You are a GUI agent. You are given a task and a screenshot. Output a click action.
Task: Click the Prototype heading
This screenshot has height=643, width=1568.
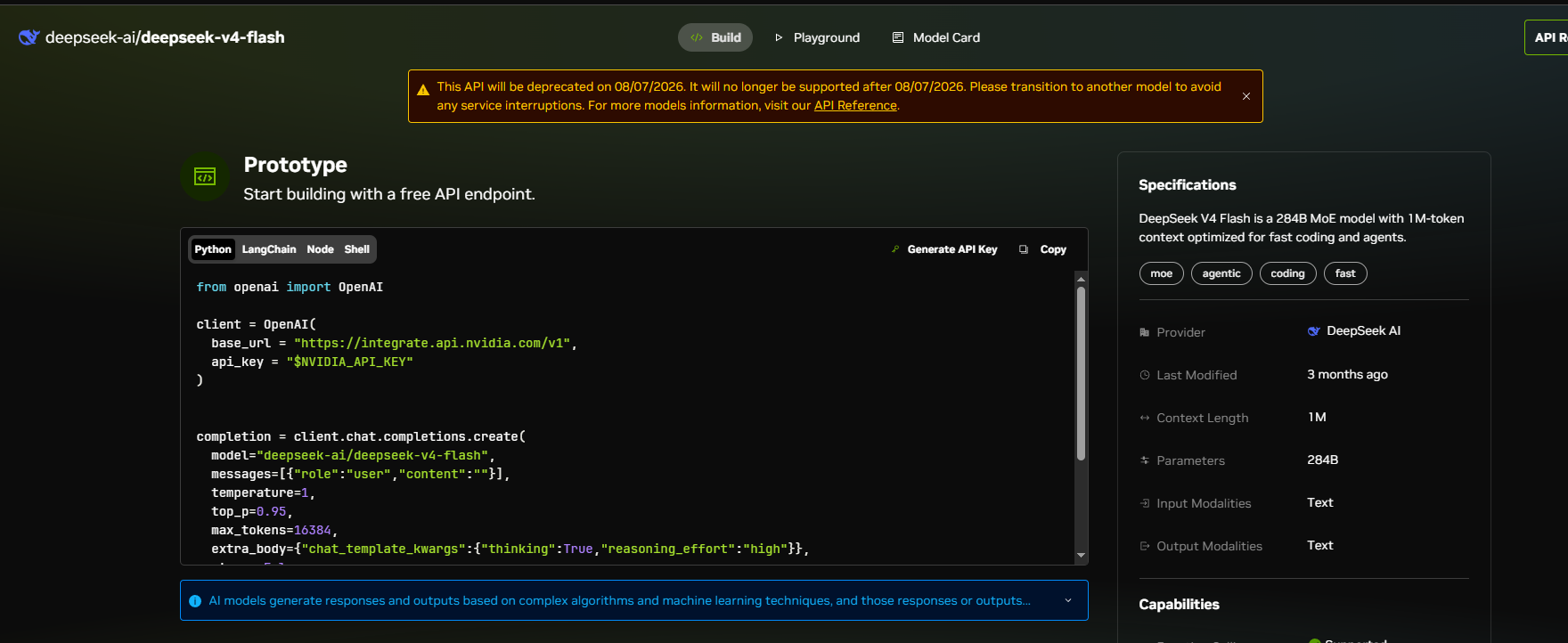[296, 165]
